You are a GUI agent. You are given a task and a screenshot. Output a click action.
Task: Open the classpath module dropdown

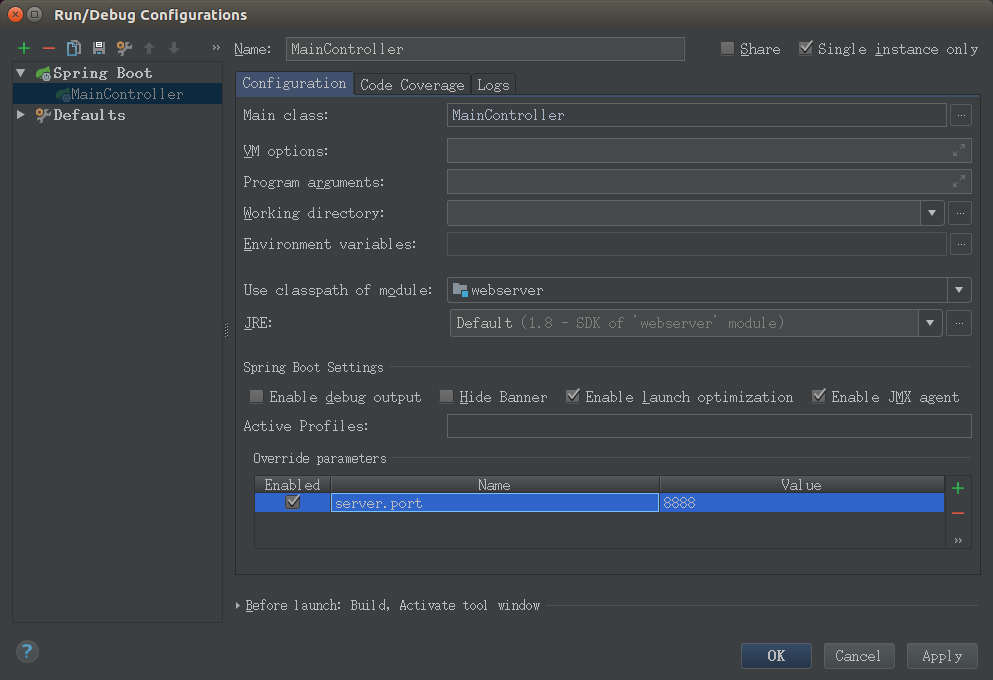pyautogui.click(x=959, y=290)
